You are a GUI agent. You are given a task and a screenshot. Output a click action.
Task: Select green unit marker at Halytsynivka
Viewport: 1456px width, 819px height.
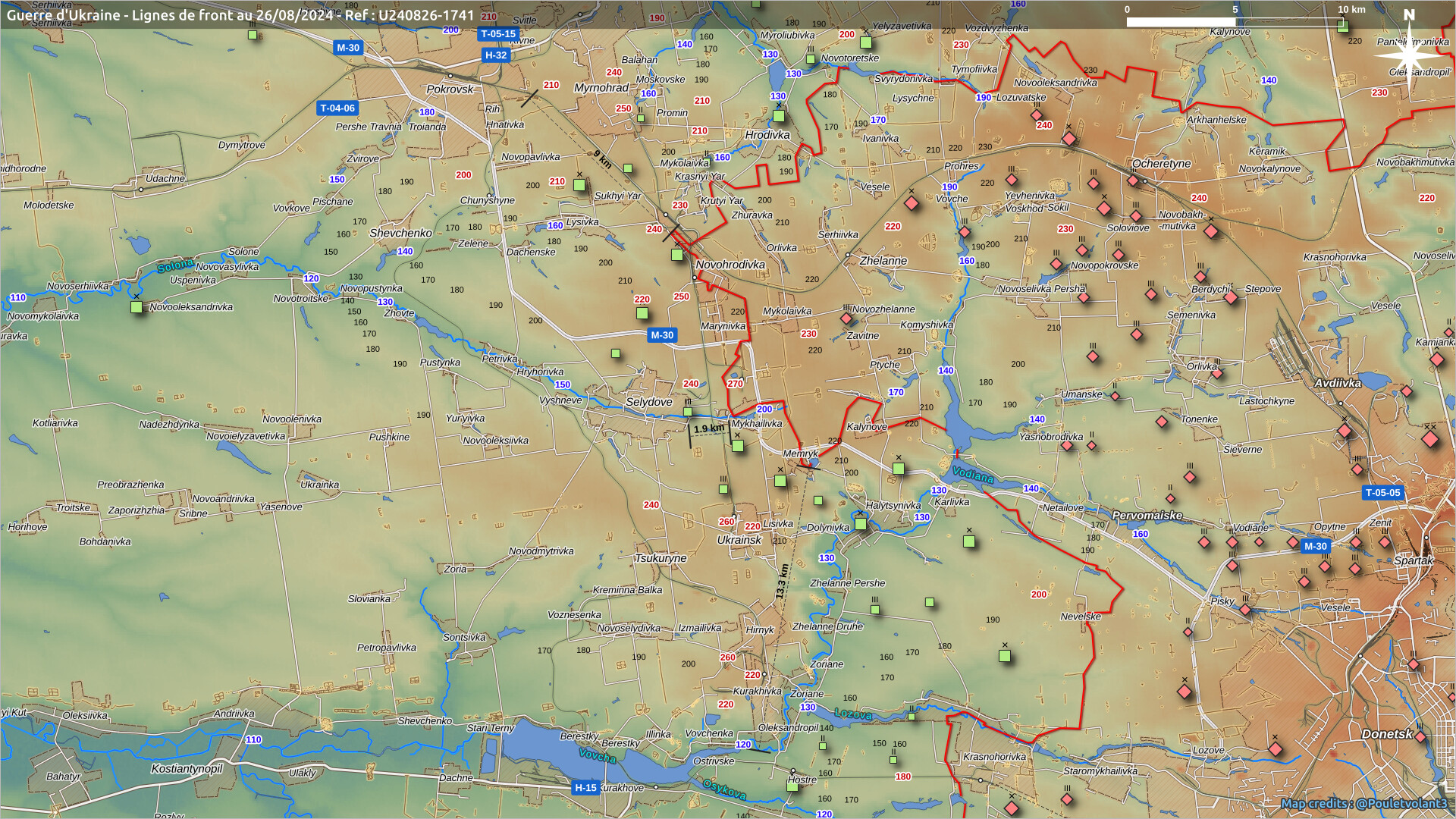[x=861, y=523]
